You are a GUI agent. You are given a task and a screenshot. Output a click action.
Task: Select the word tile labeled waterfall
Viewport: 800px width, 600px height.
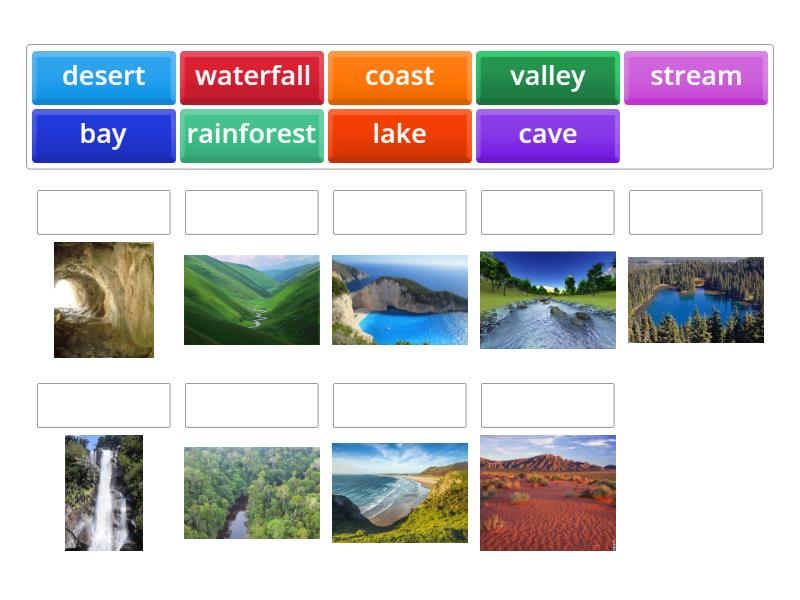coord(251,76)
